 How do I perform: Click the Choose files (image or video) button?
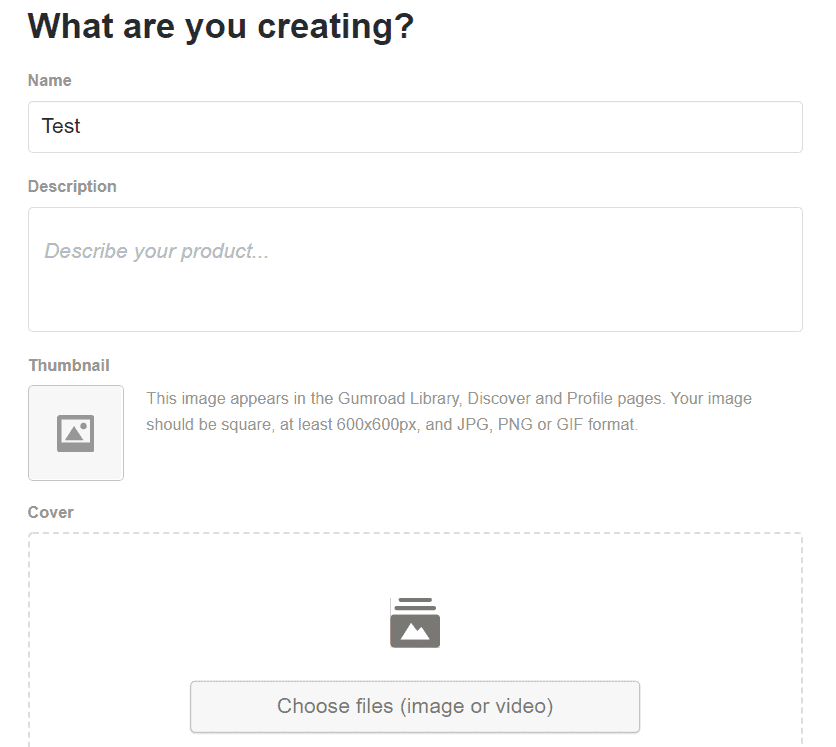[x=414, y=706]
